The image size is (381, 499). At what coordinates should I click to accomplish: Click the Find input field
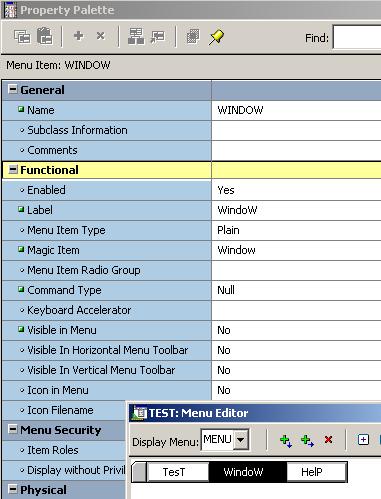point(357,37)
